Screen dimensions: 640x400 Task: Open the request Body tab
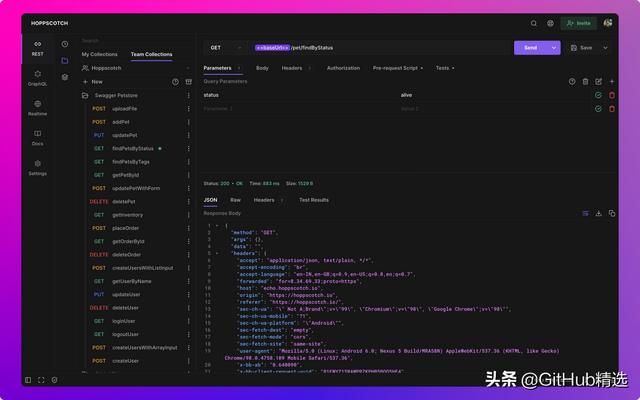click(262, 68)
